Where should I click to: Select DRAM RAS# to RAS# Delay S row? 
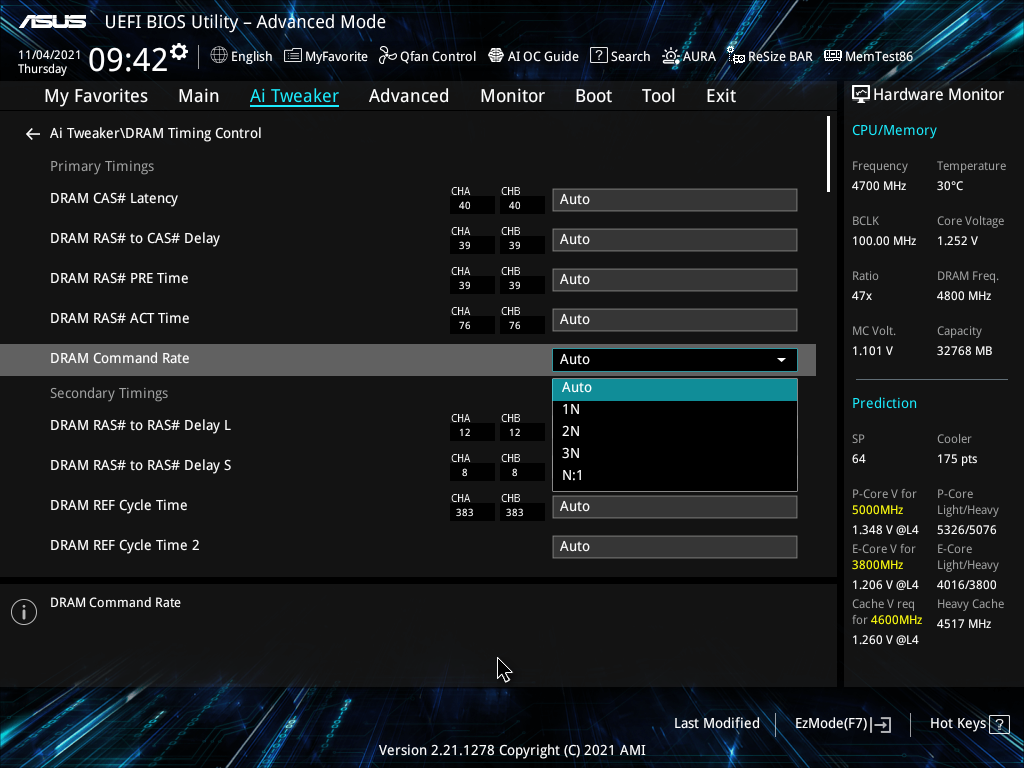tap(140, 465)
